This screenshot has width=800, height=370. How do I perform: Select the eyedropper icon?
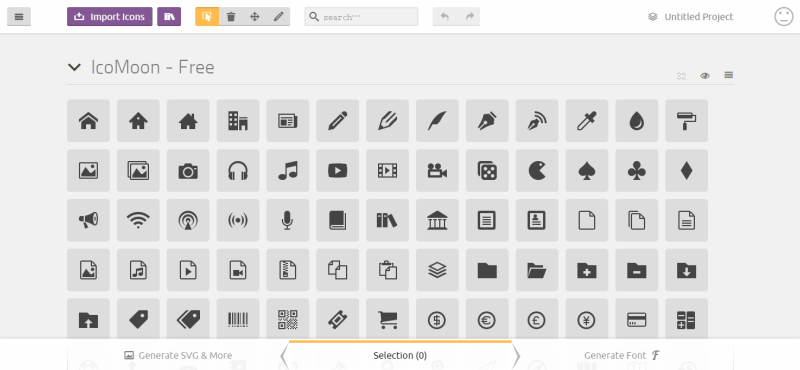click(x=587, y=120)
